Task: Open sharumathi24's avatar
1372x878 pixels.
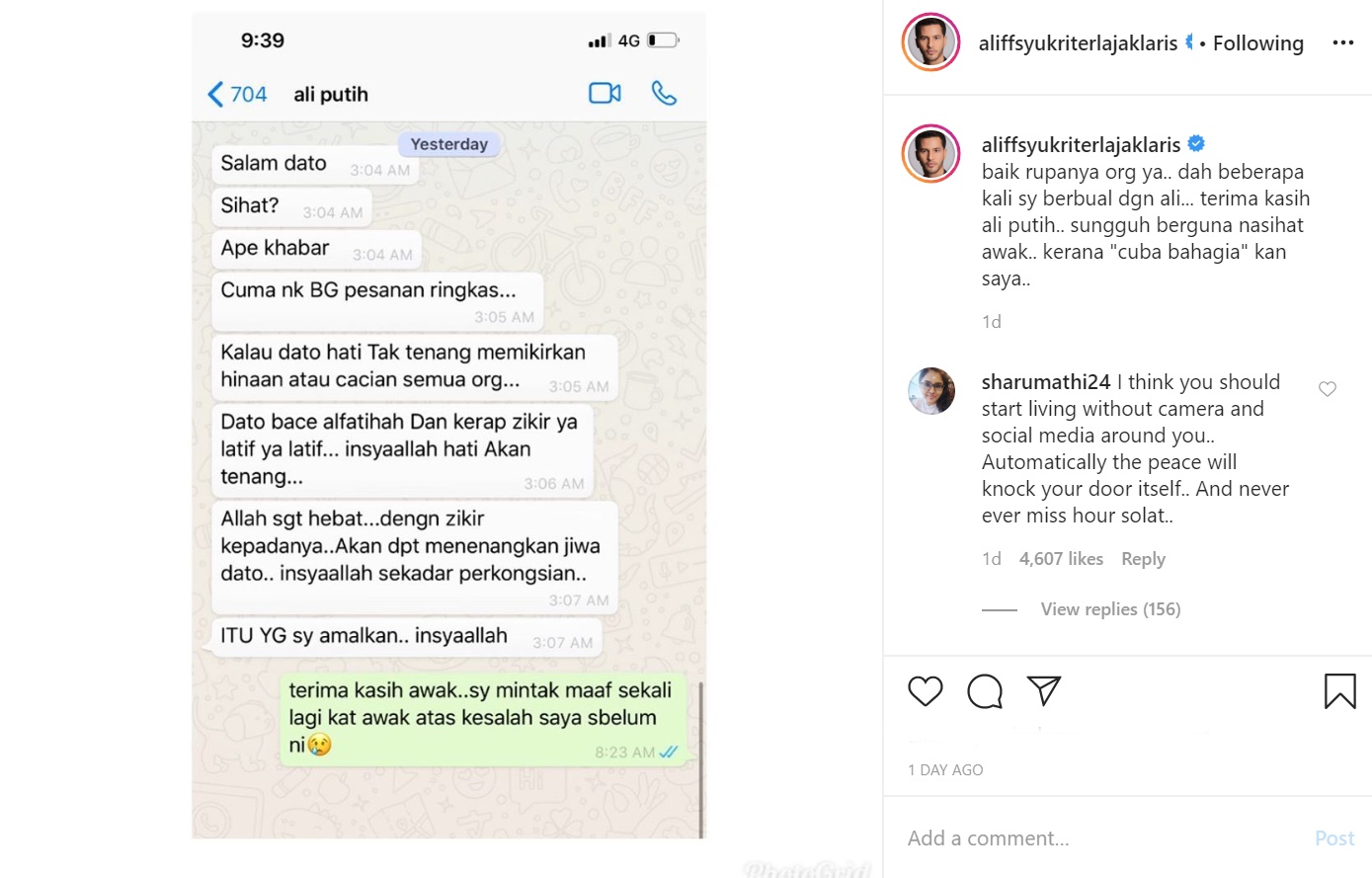Action: [931, 391]
